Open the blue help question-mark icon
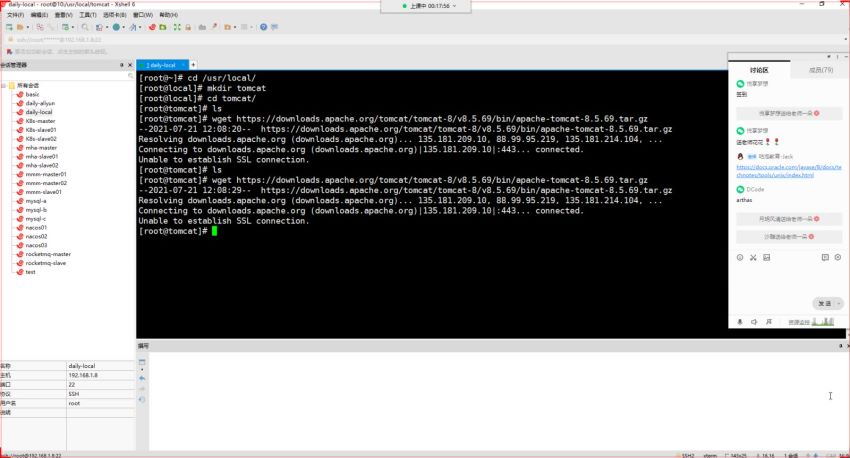The width and height of the screenshot is (850, 458). tap(263, 27)
